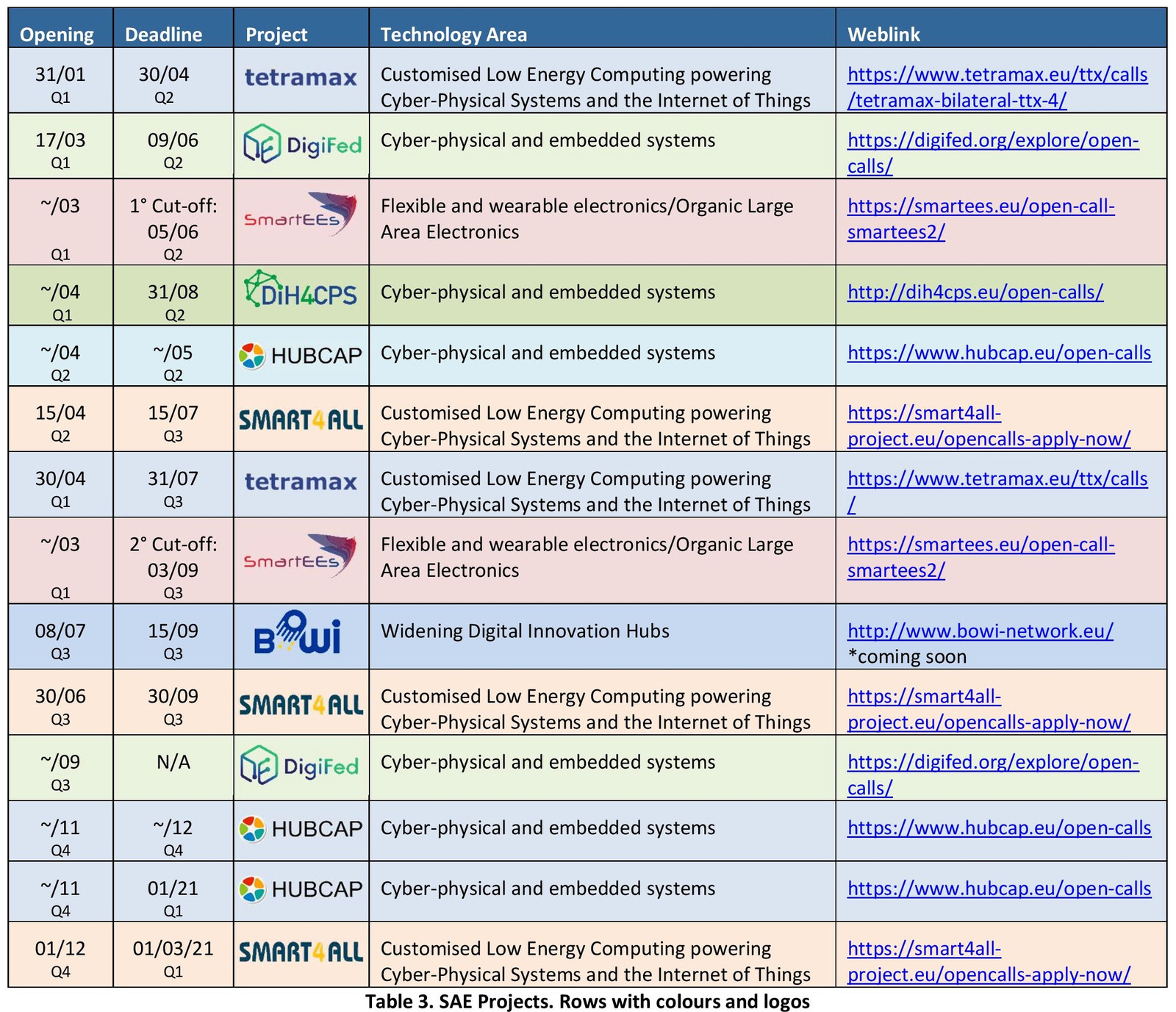Click the SmartEEs logo in the 1° Cut-off row
1176x1012 pixels.
coord(300,214)
